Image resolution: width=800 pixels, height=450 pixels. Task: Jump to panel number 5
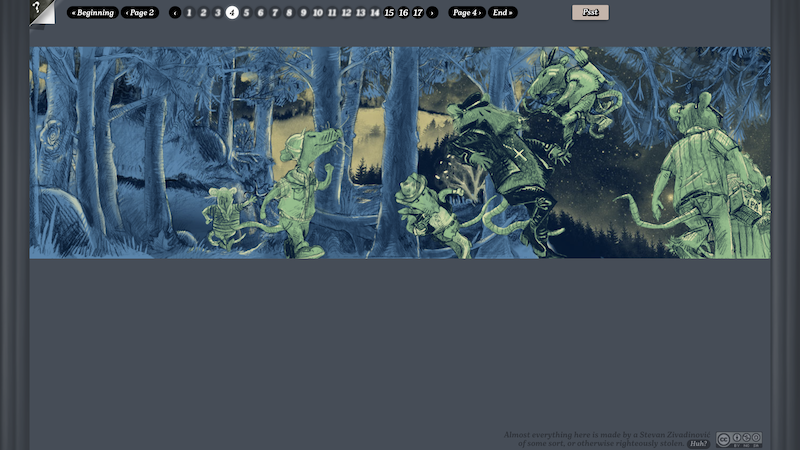coord(246,13)
